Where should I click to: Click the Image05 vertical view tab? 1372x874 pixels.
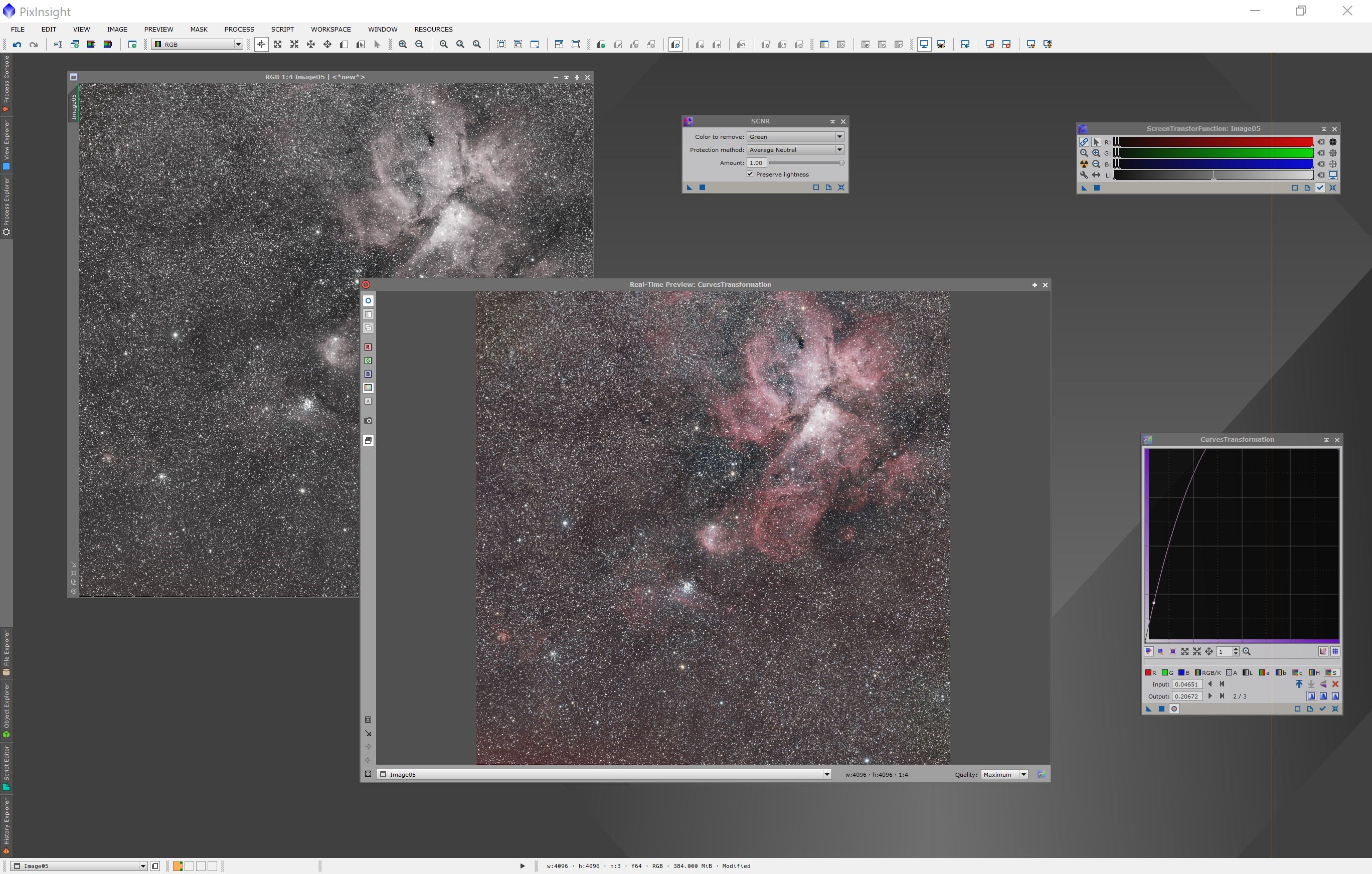[x=74, y=106]
